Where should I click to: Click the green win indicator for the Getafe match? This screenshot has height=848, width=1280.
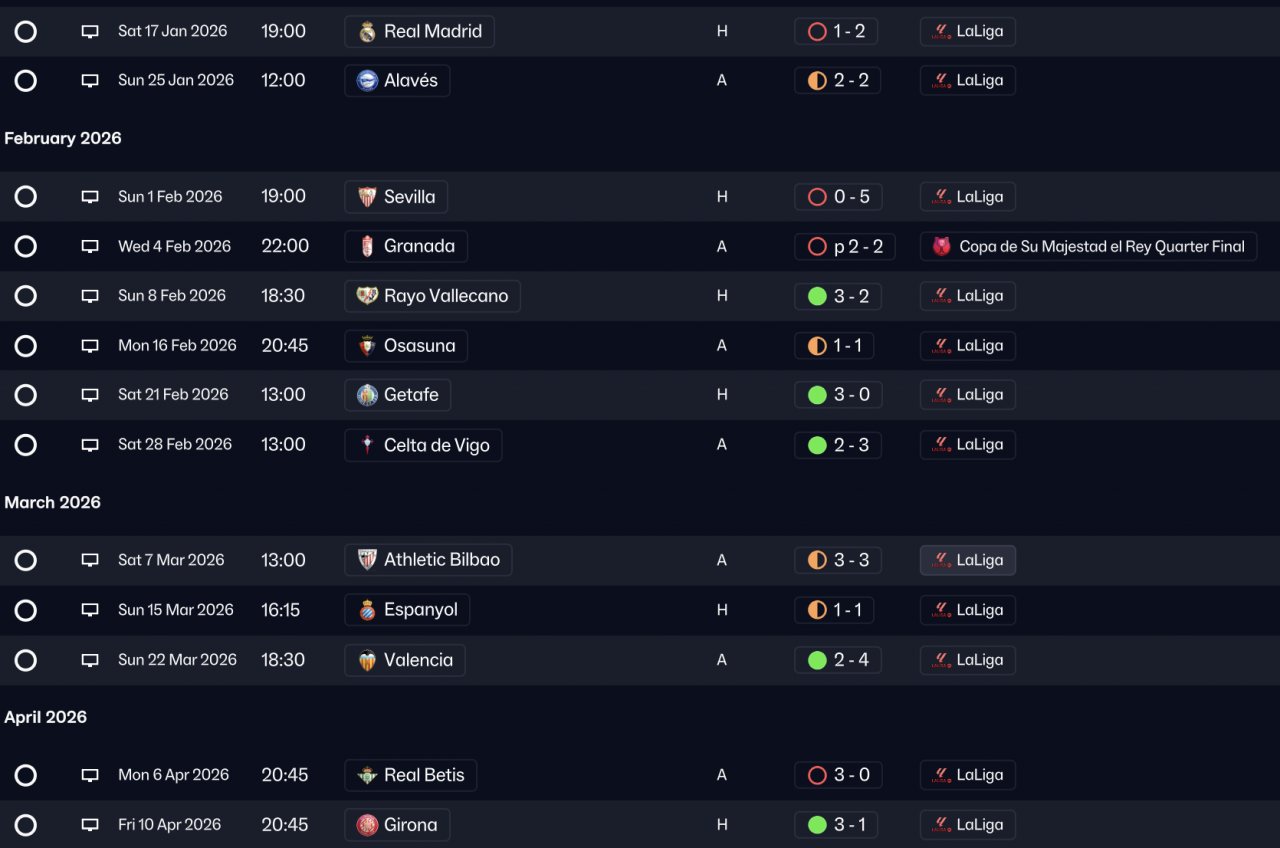817,395
